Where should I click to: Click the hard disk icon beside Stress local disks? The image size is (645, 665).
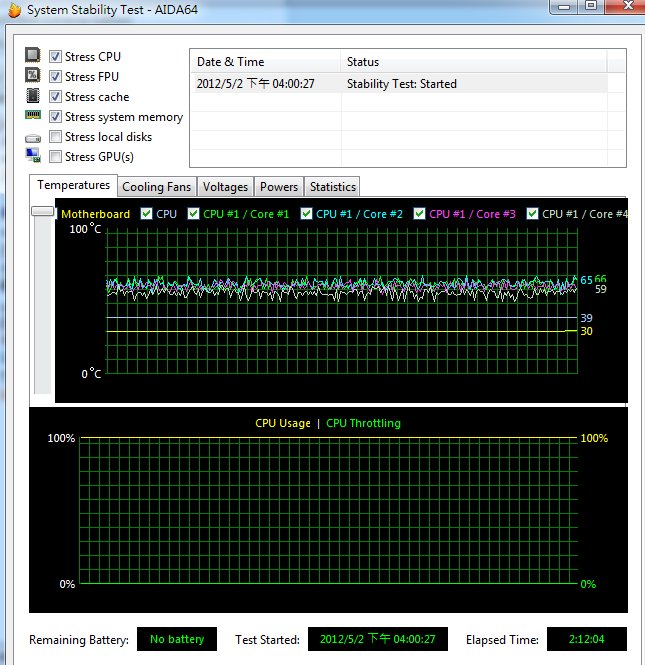[33, 138]
